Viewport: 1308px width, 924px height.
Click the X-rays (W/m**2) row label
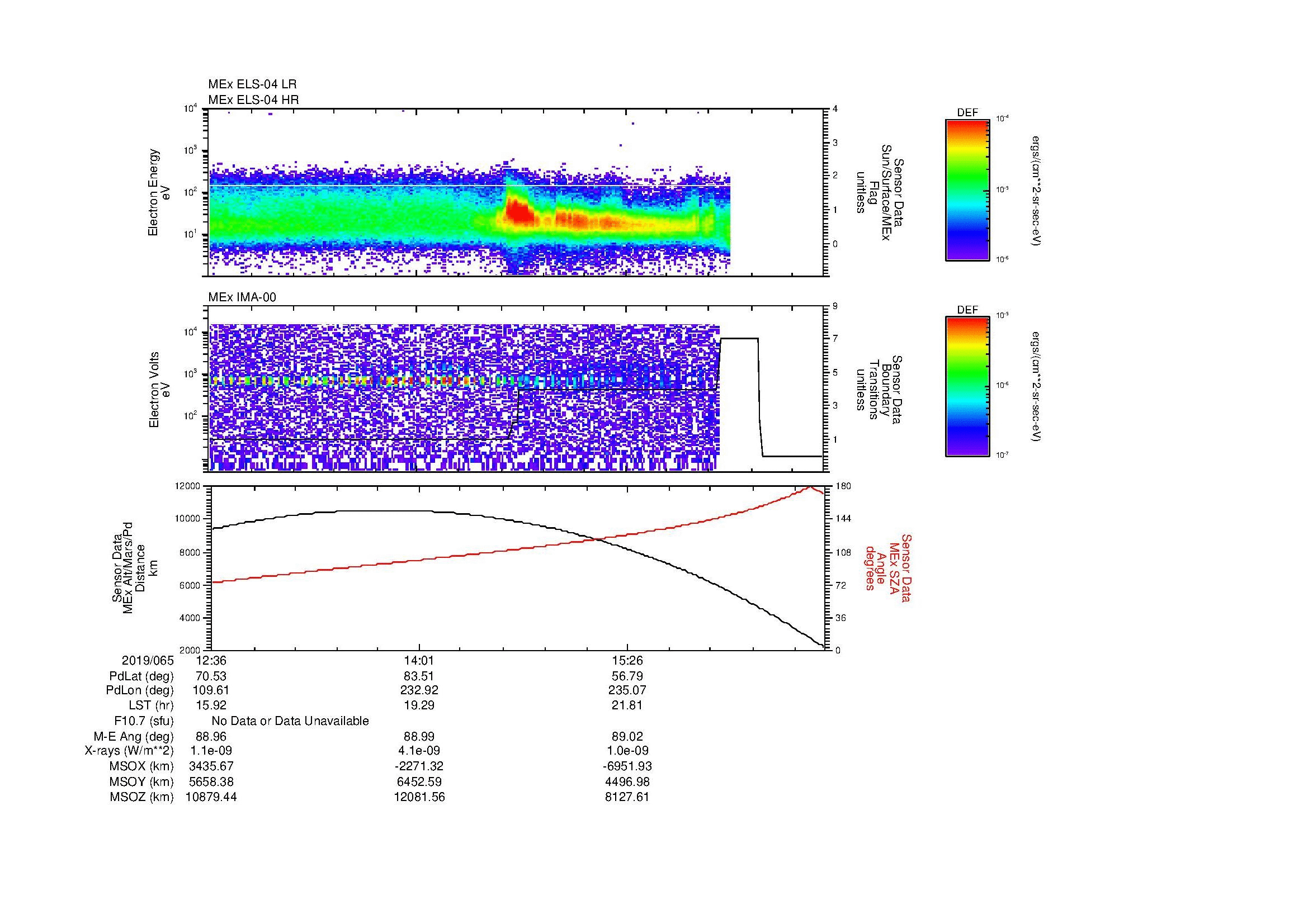(x=129, y=751)
